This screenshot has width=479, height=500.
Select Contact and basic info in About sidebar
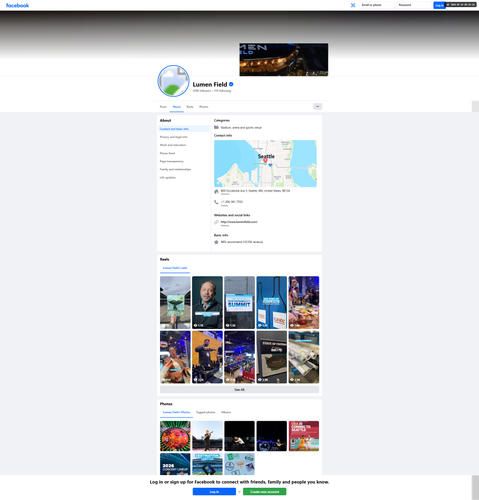[184, 129]
